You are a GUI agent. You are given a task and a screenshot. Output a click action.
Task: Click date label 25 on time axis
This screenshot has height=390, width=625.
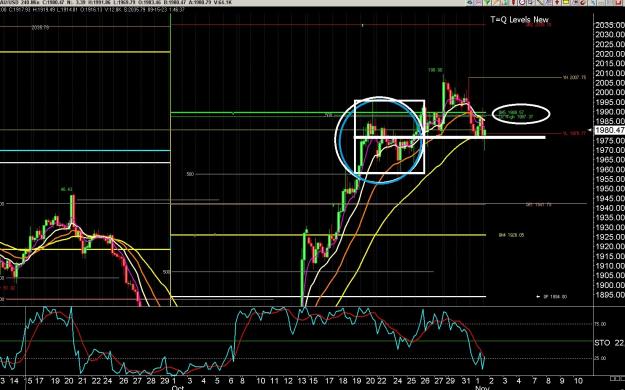point(412,381)
